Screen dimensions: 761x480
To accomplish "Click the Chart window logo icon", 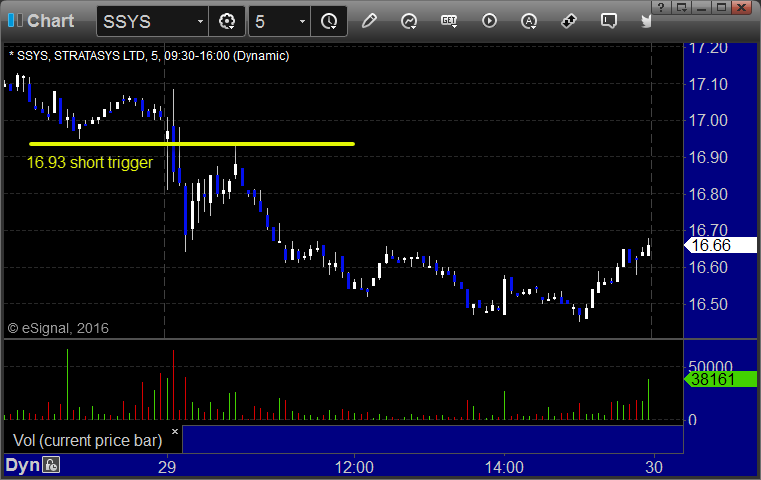I will (15, 20).
